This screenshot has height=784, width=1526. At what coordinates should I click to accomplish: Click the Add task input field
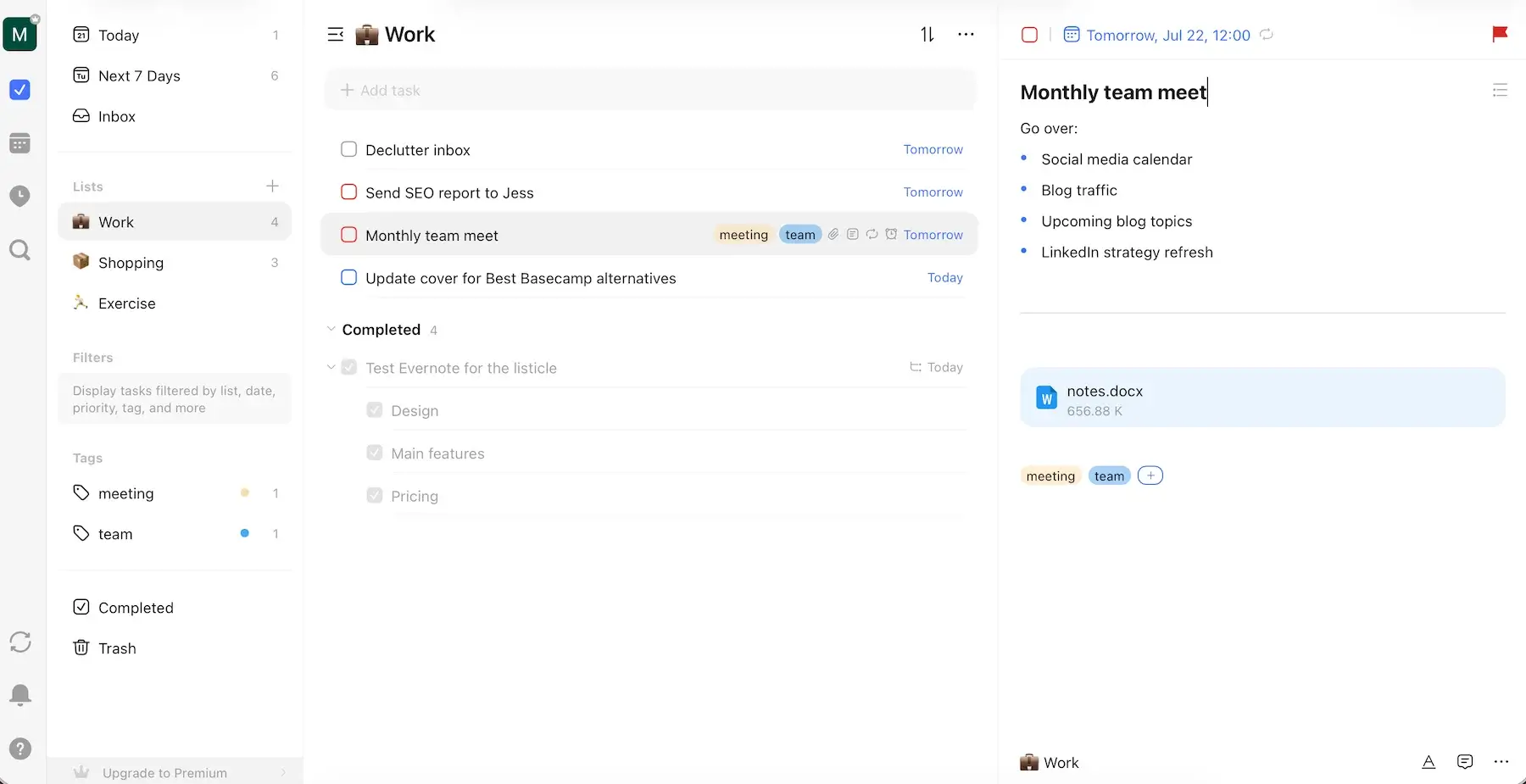[650, 90]
